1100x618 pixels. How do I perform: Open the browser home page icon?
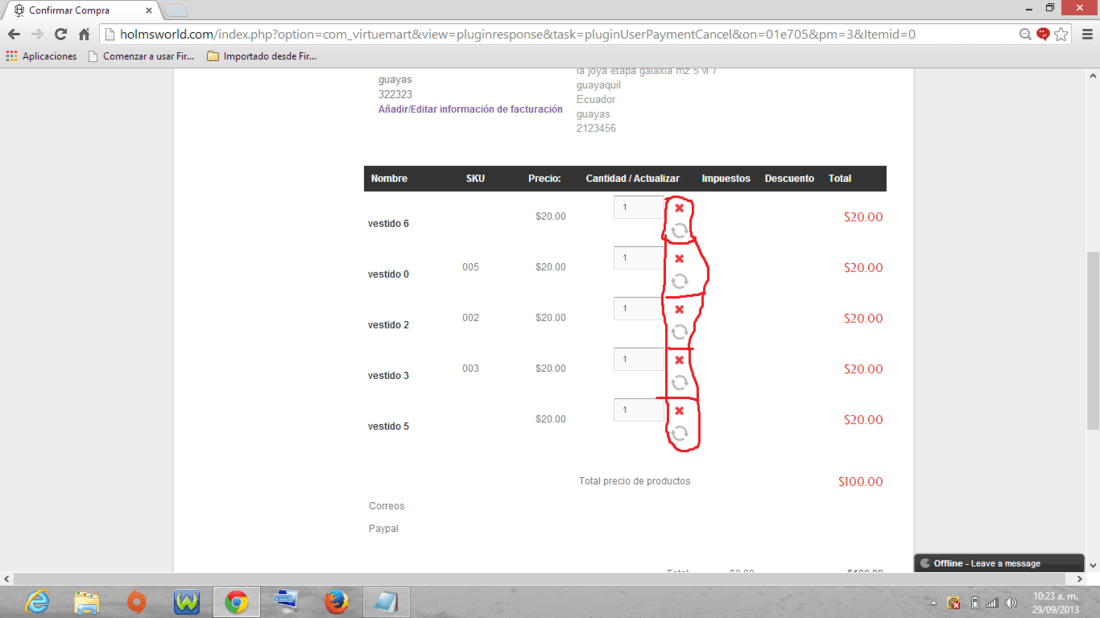[x=84, y=34]
